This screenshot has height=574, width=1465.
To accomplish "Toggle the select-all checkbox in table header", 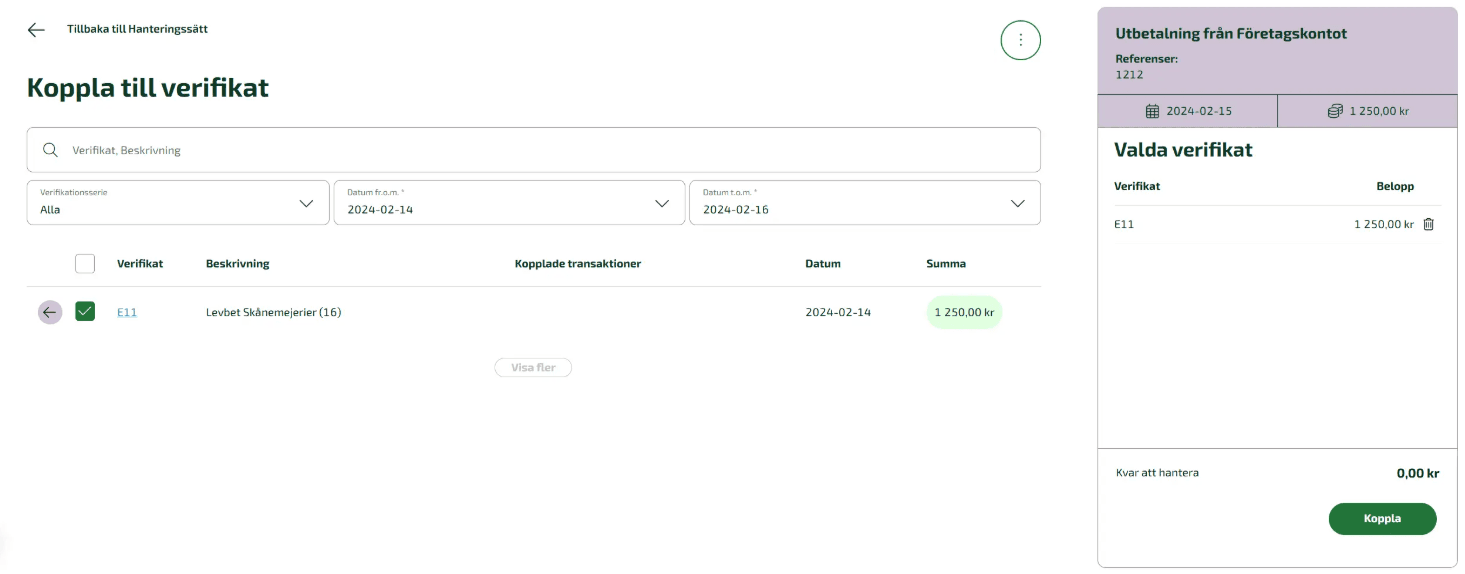I will tap(85, 264).
